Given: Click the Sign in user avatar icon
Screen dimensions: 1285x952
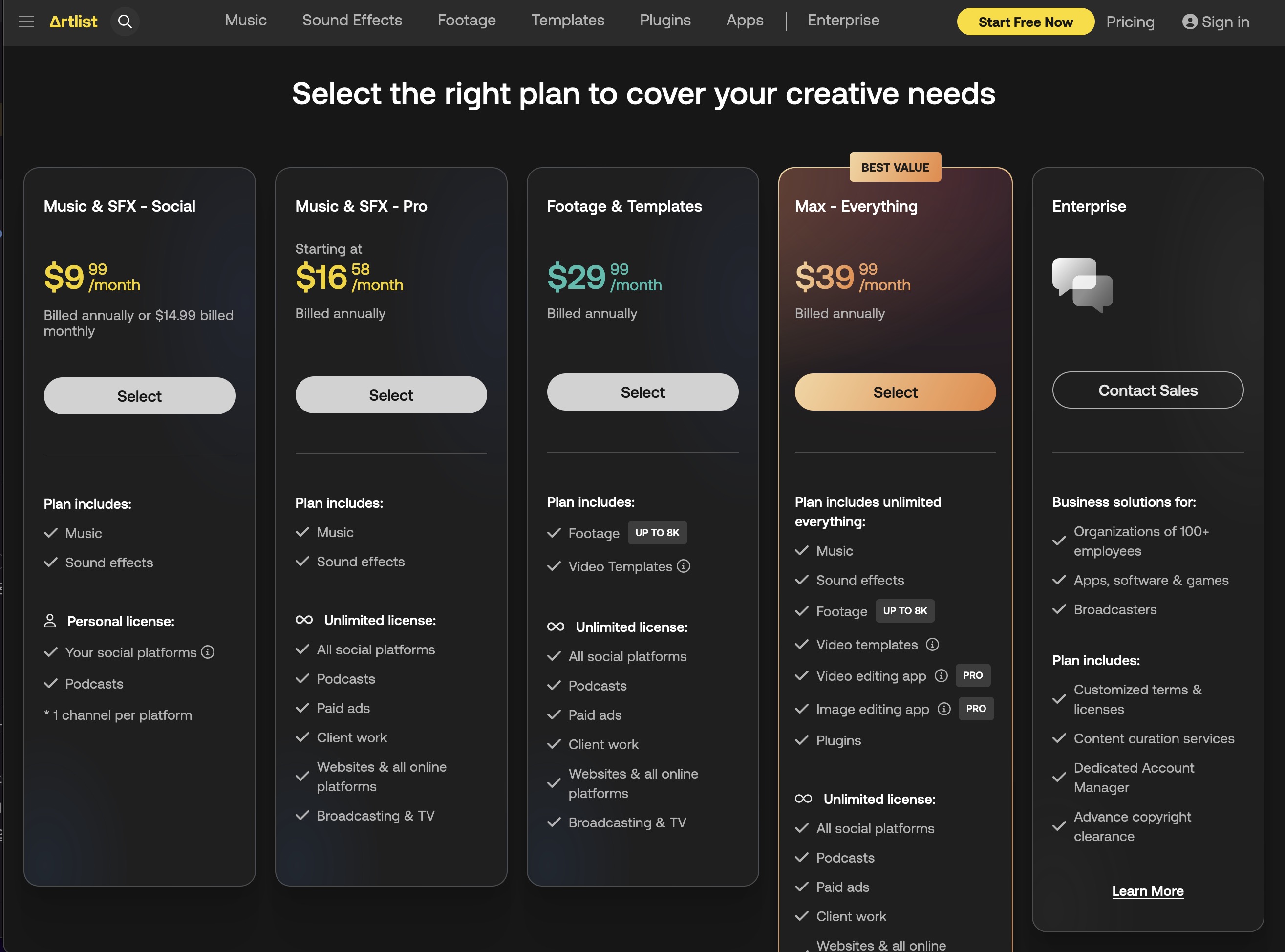Looking at the screenshot, I should coord(1189,22).
